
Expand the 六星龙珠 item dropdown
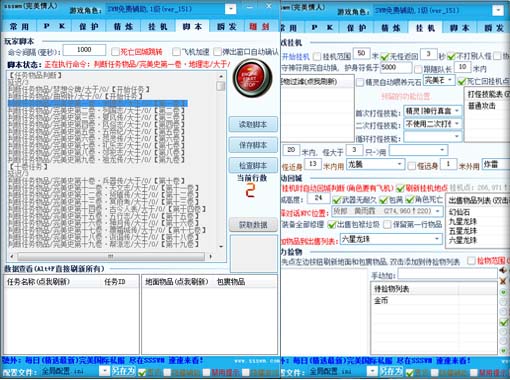click(x=436, y=239)
